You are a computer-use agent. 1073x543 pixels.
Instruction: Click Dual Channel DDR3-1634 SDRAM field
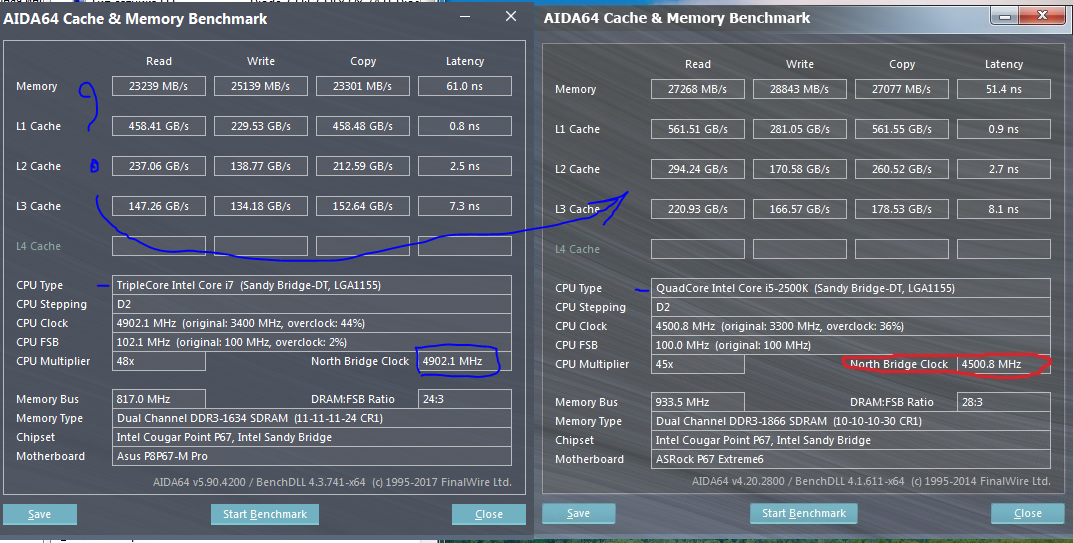pyautogui.click(x=311, y=418)
